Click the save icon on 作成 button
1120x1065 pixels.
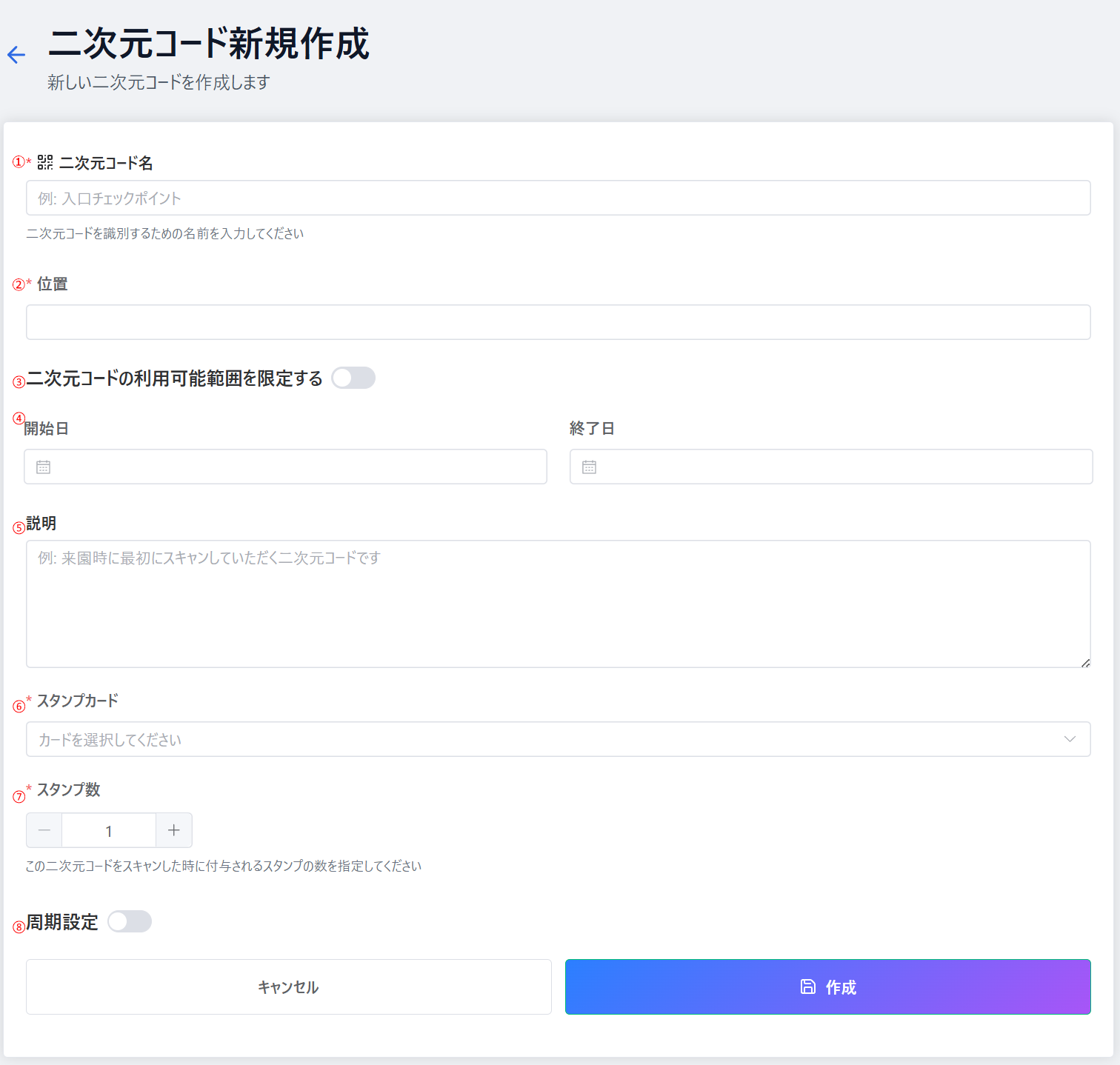[808, 986]
